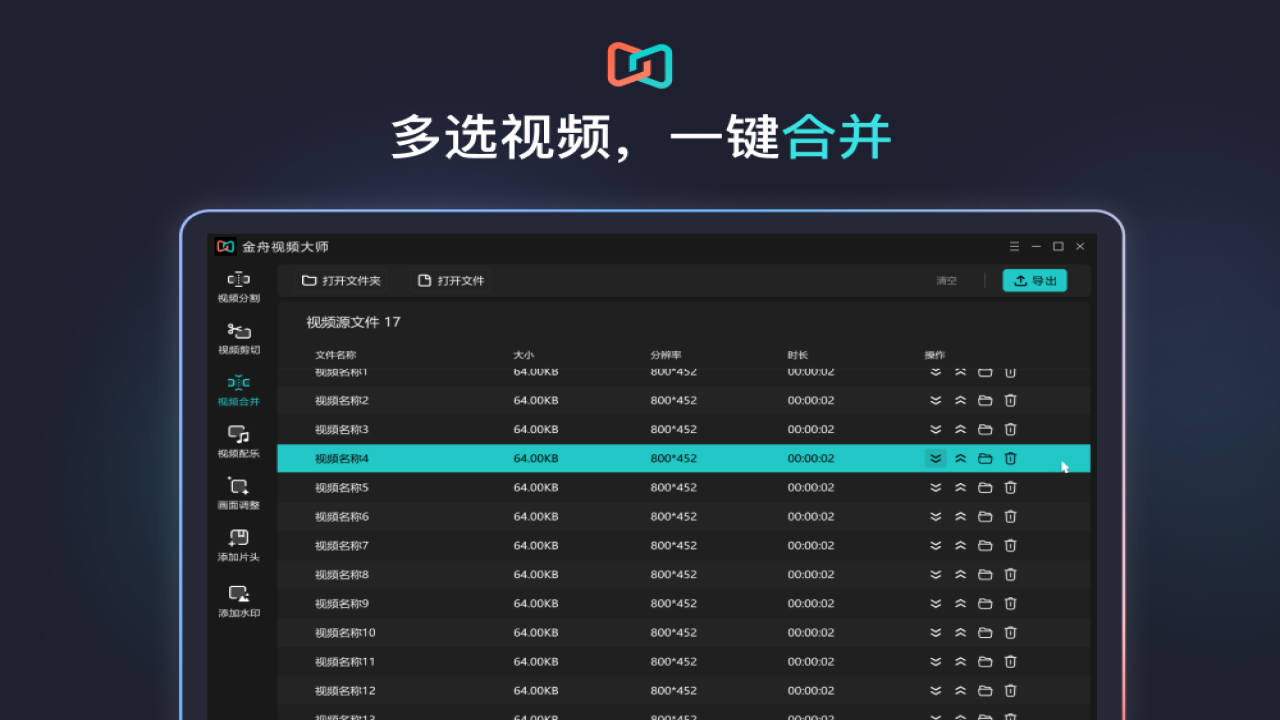Select the 添加片头 feature
This screenshot has width=1280, height=720.
point(237,544)
